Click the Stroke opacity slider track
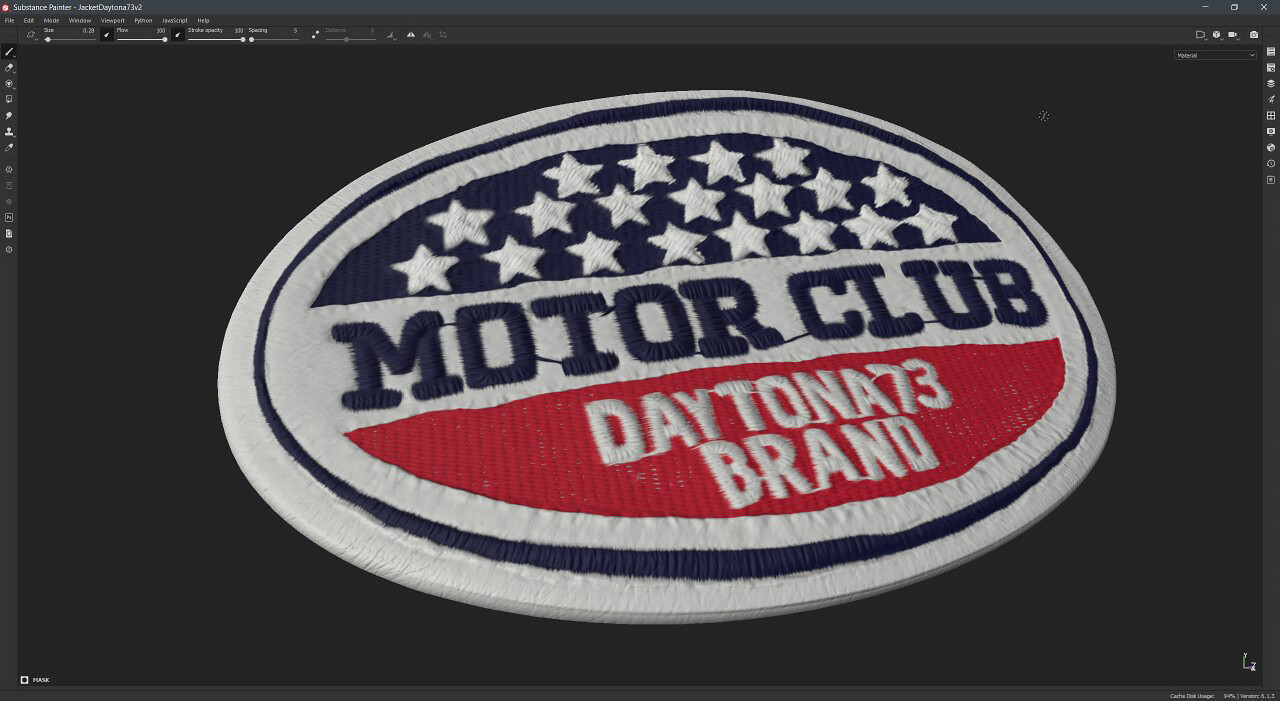 (216, 40)
